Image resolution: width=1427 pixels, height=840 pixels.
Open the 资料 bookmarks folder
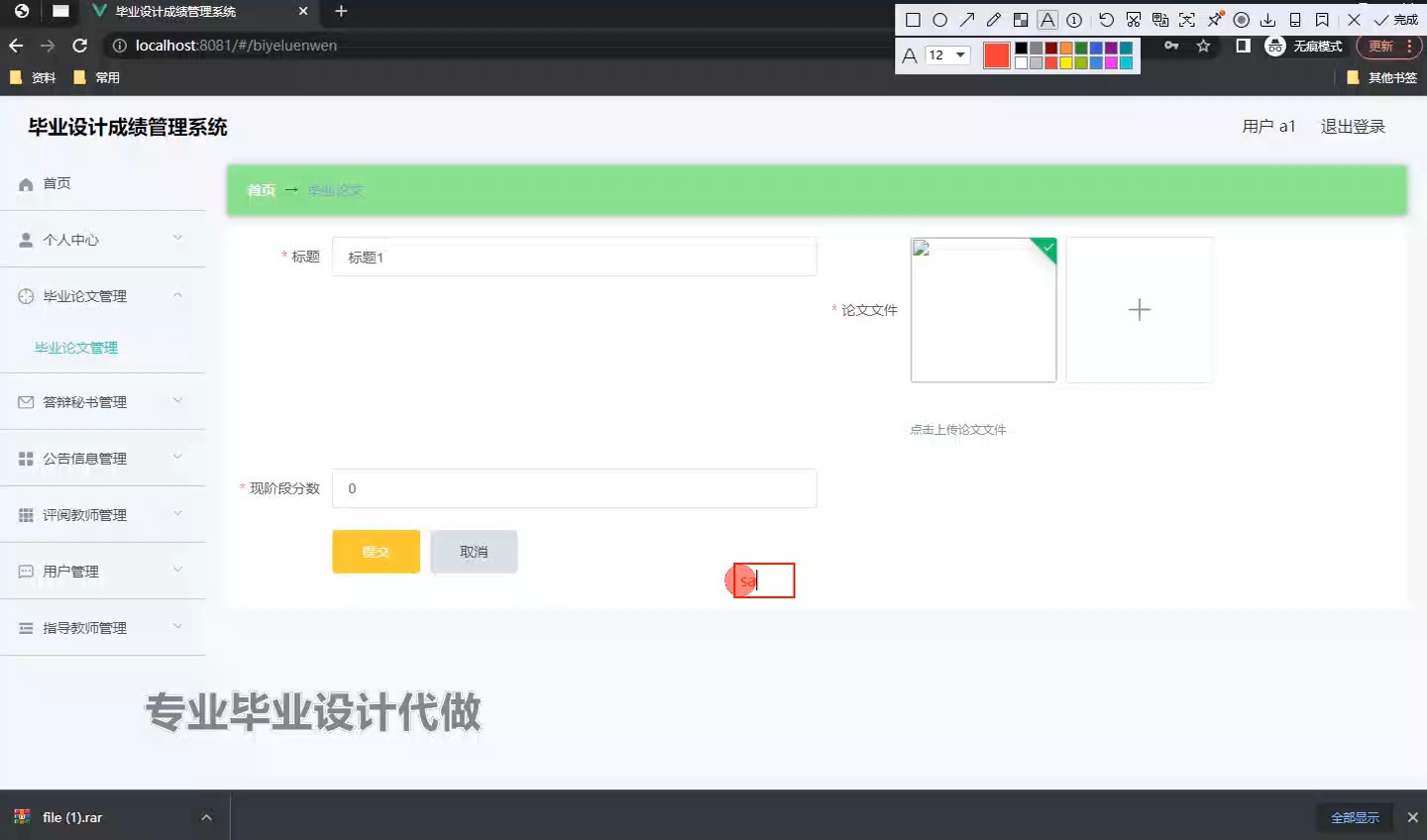coord(33,77)
